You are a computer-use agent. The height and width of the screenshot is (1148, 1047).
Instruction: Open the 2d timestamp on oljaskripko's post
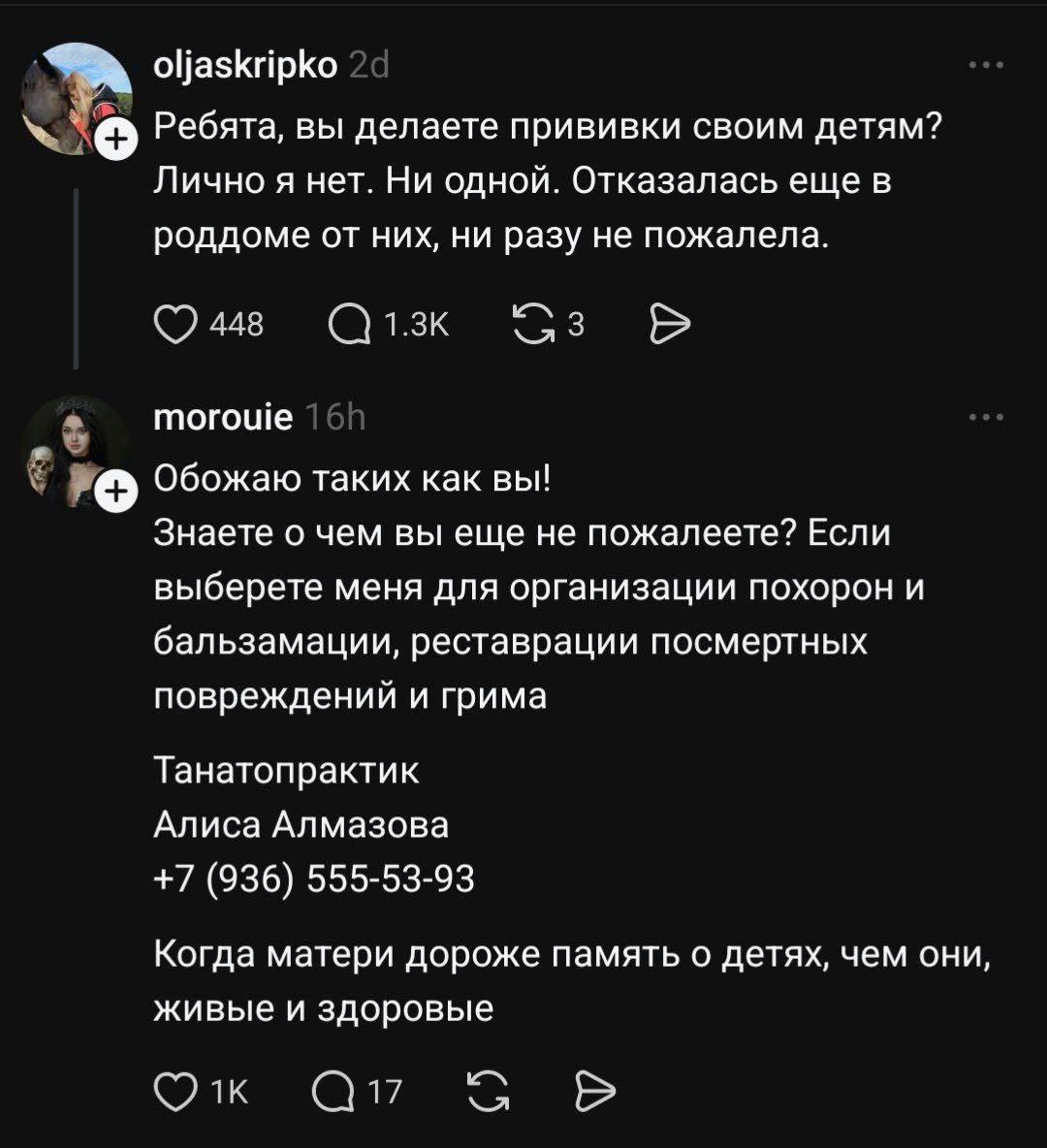point(367,65)
